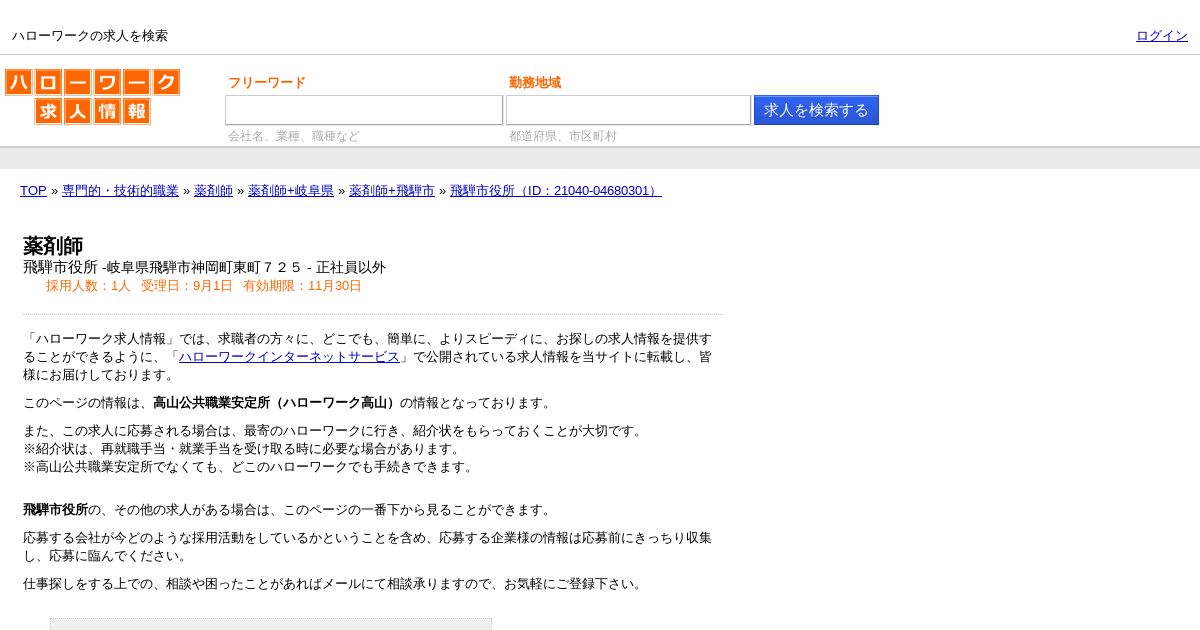Click the 受理日：9月1日 text
This screenshot has height=630, width=1200.
pyautogui.click(x=186, y=286)
